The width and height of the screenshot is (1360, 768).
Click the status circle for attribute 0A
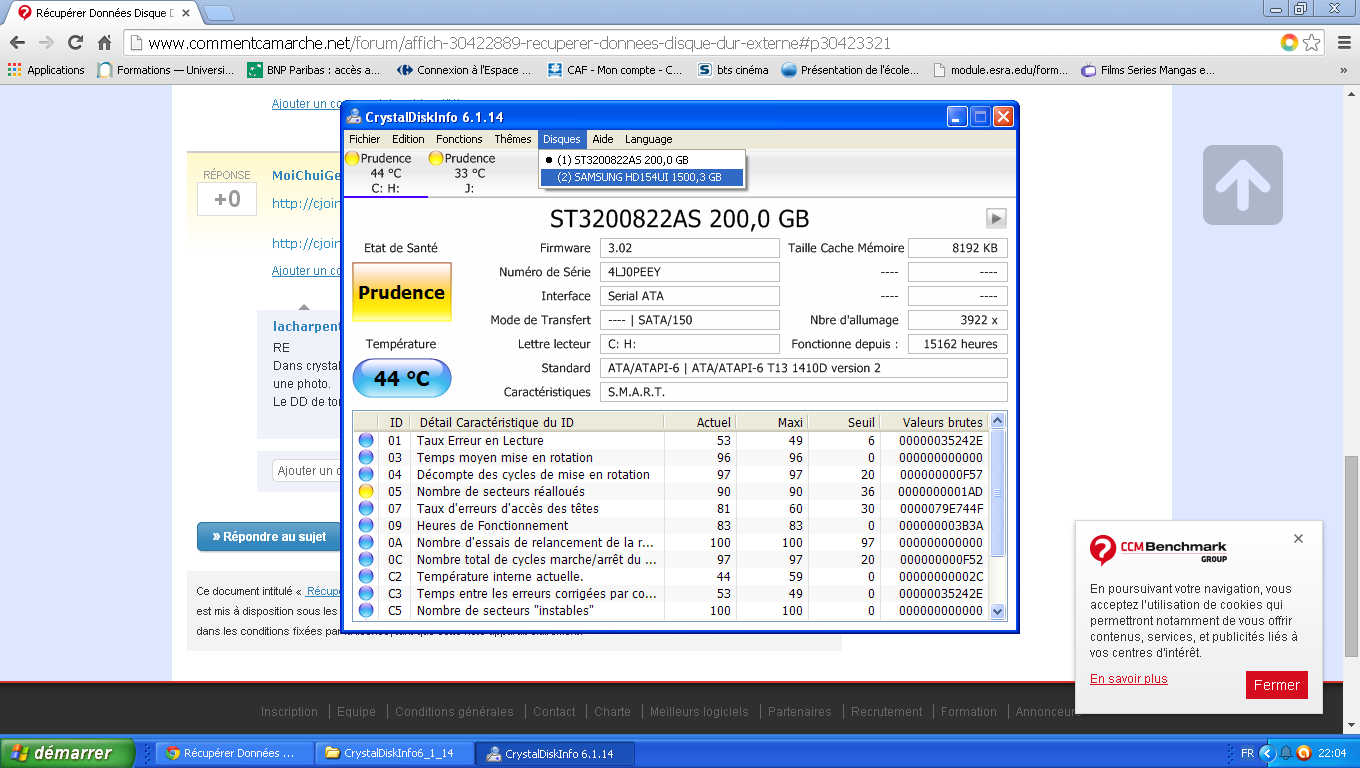tap(366, 542)
